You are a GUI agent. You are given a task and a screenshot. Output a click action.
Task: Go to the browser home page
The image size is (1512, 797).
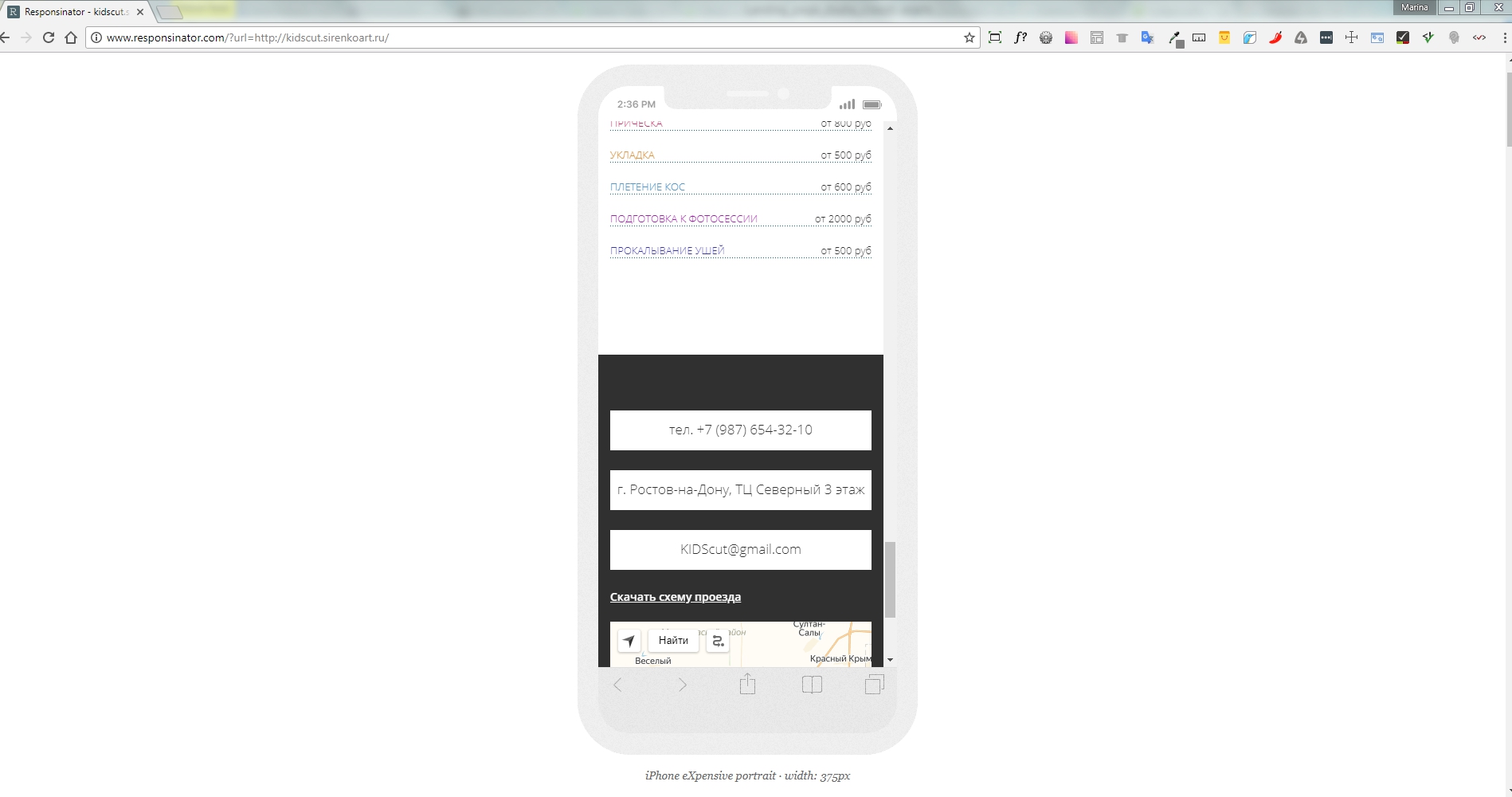71,37
